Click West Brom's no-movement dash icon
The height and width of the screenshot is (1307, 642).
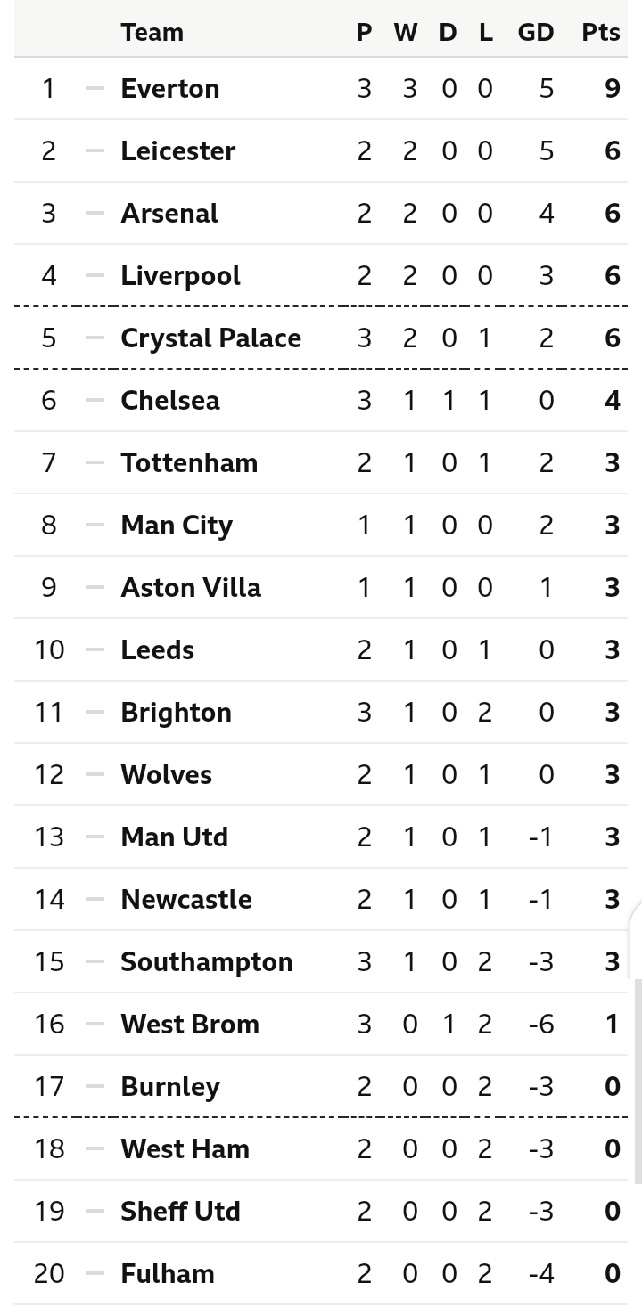pyautogui.click(x=95, y=1024)
